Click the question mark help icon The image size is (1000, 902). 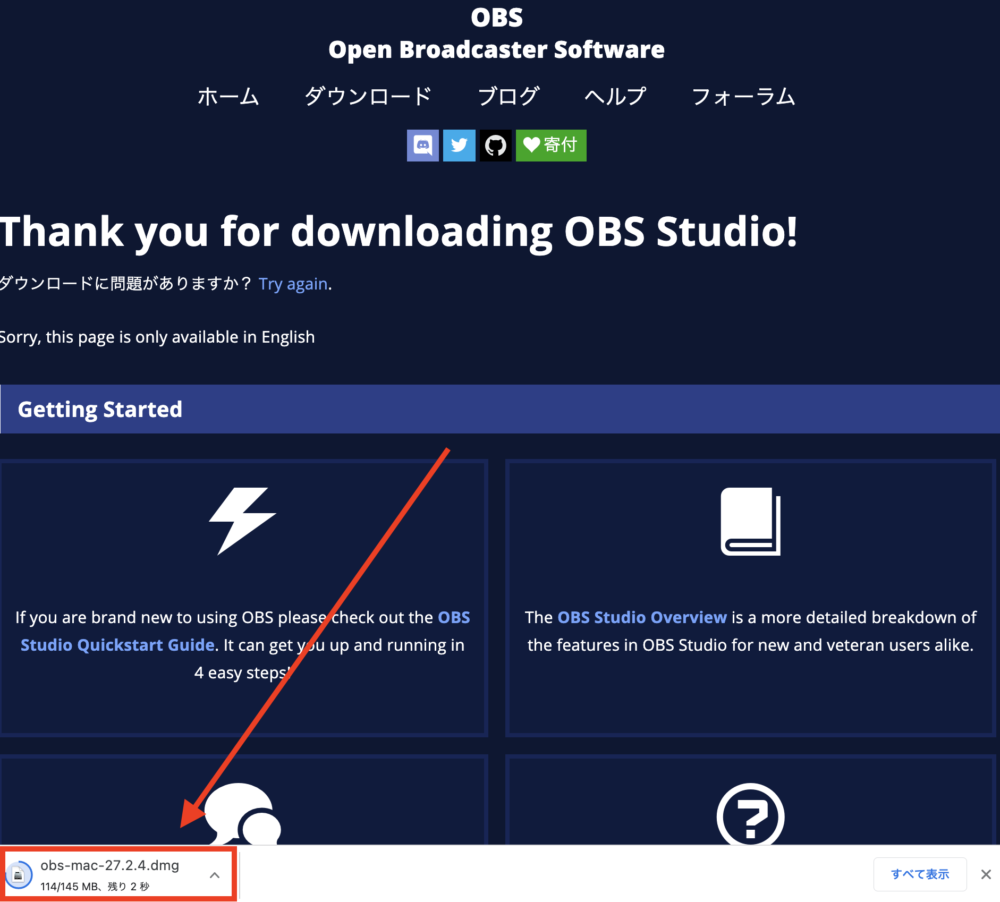(x=751, y=815)
